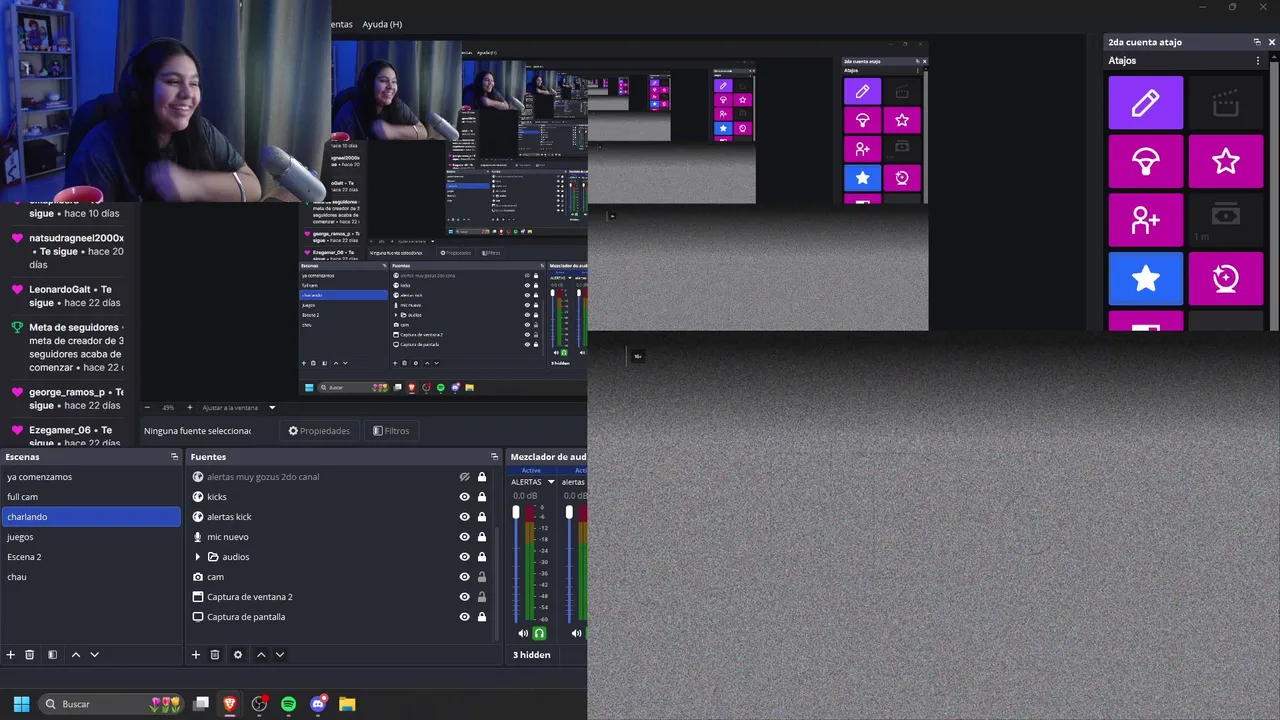This screenshot has width=1280, height=720.
Task: Select the full cam scene
Action: tap(91, 497)
